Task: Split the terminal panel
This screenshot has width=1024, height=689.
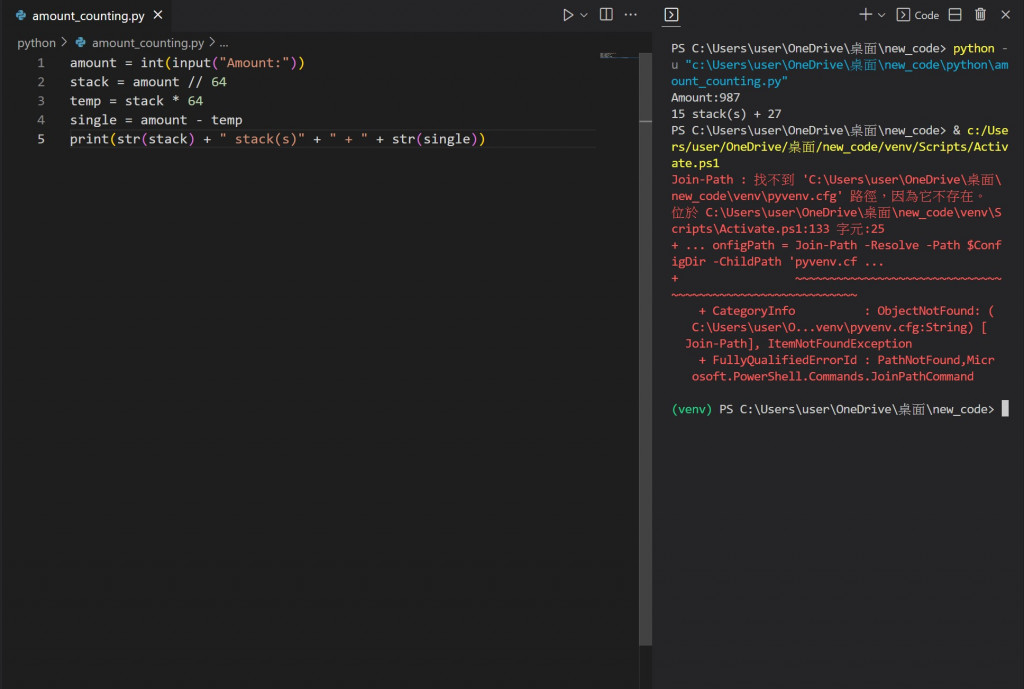Action: [x=955, y=14]
